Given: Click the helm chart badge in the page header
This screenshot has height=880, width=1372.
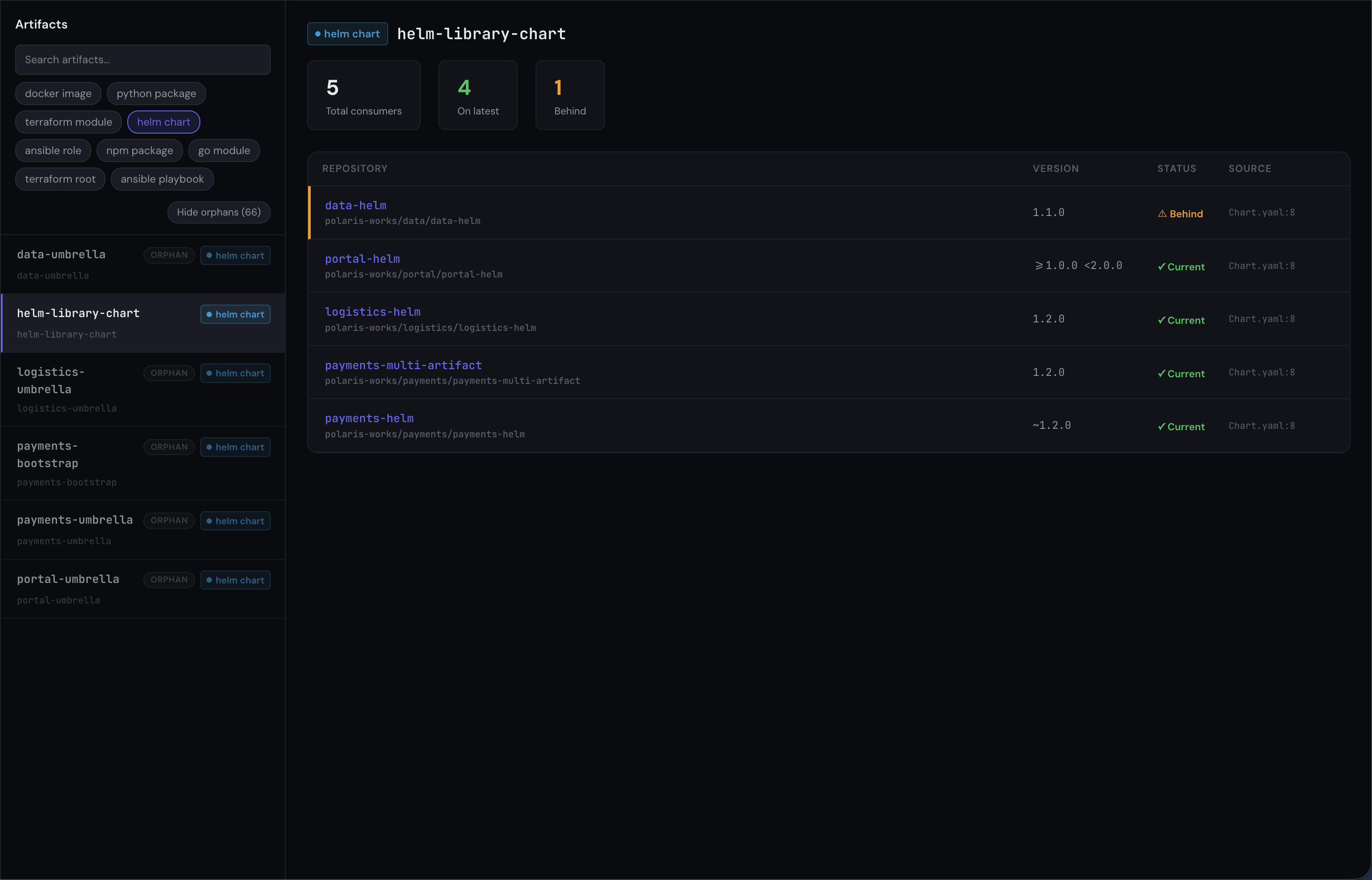Looking at the screenshot, I should [x=347, y=34].
